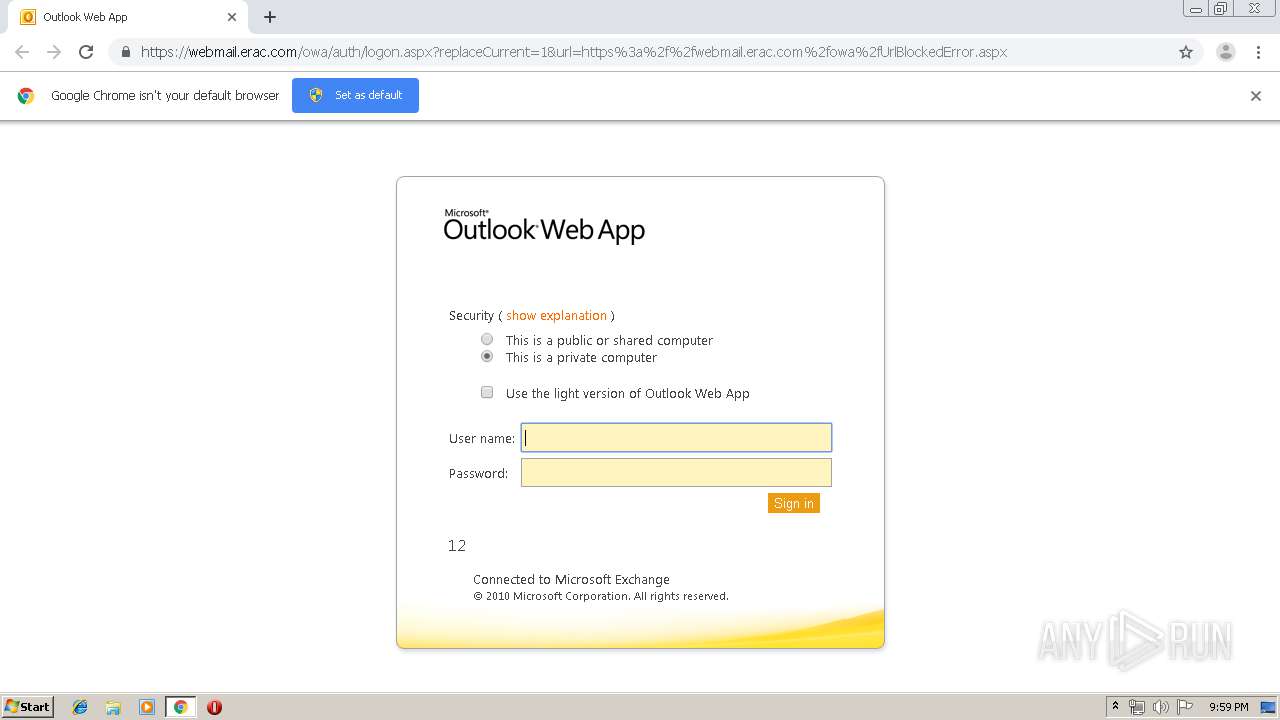Close the Outlook Web App tab

[232, 17]
